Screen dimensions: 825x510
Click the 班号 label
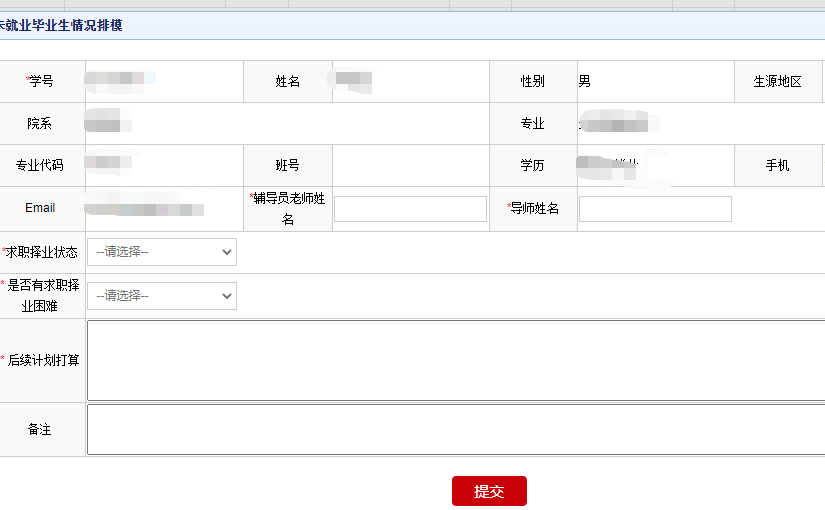pyautogui.click(x=288, y=165)
